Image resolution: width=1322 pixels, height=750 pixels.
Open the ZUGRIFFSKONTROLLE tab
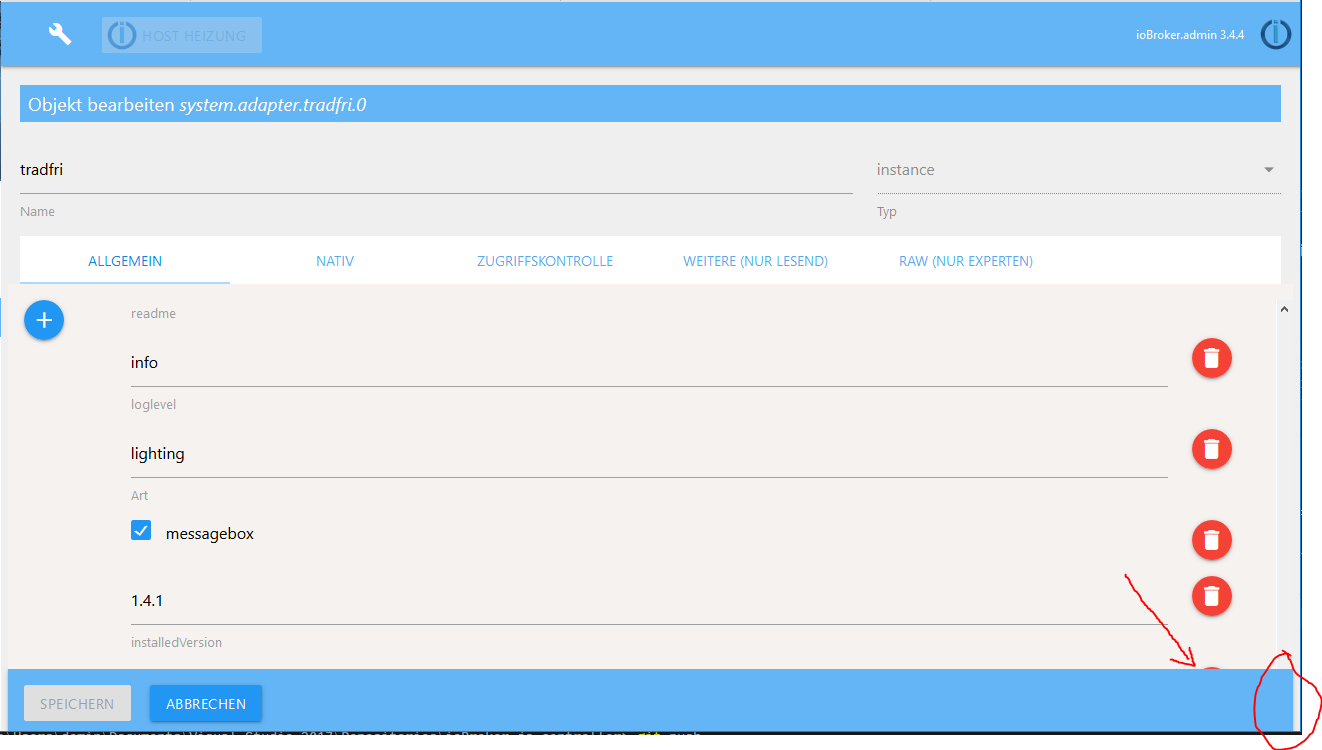coord(545,260)
